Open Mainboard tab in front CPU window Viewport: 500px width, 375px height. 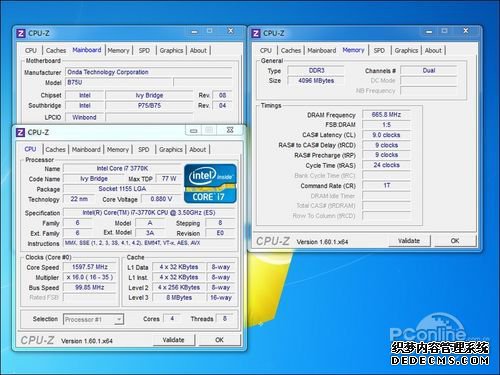click(x=86, y=150)
